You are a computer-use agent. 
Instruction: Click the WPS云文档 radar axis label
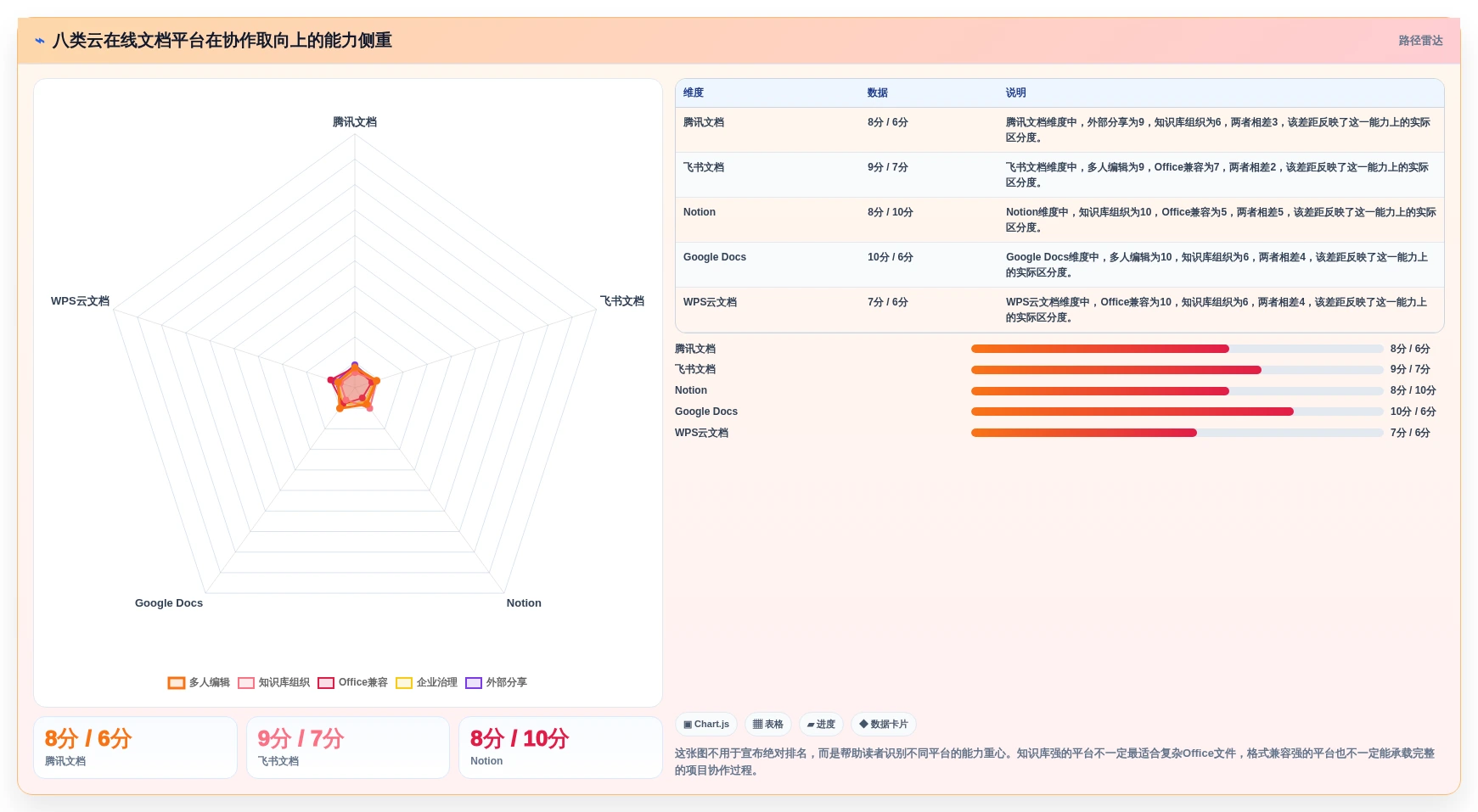(80, 301)
